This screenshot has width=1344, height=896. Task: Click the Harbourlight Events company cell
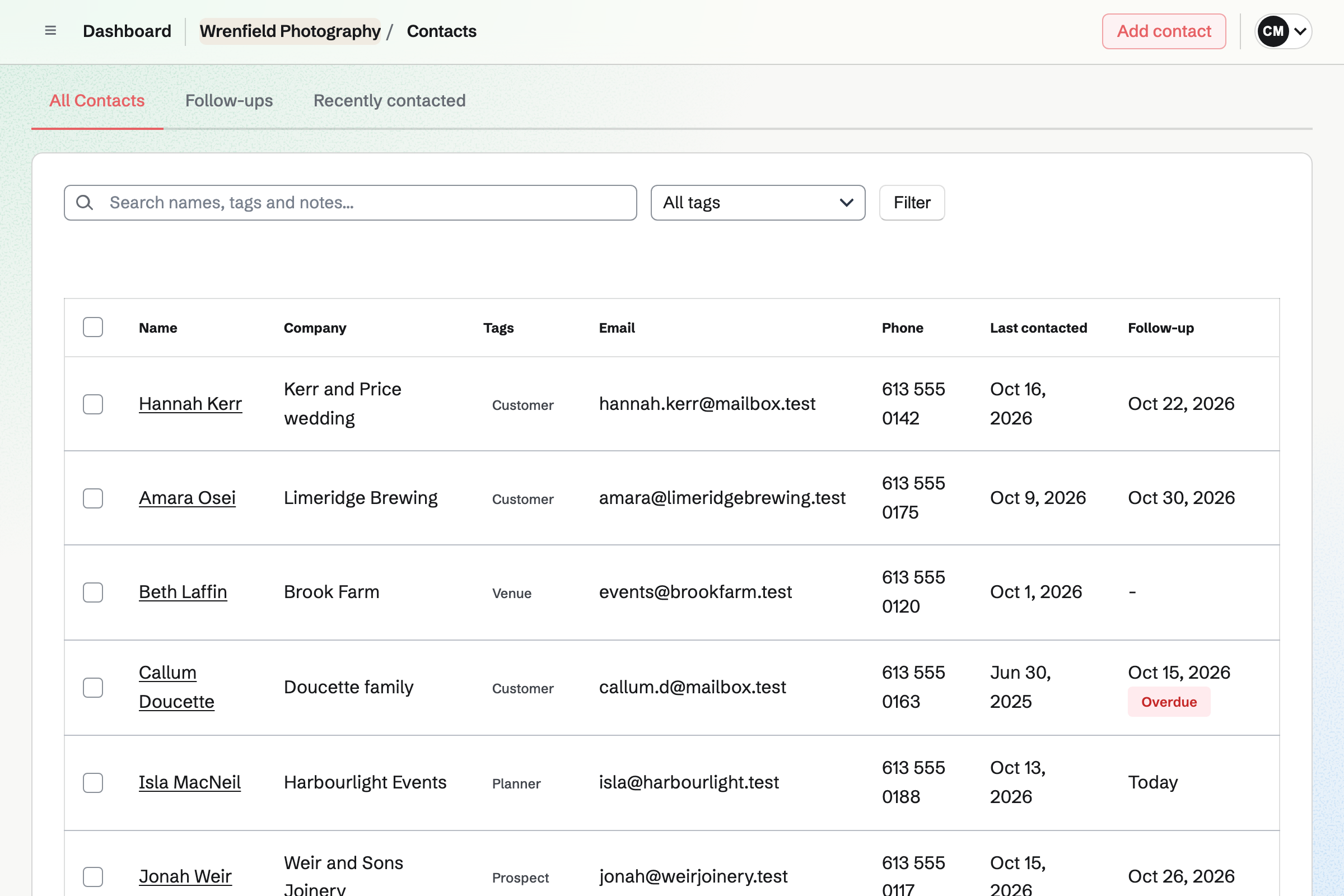click(x=365, y=782)
